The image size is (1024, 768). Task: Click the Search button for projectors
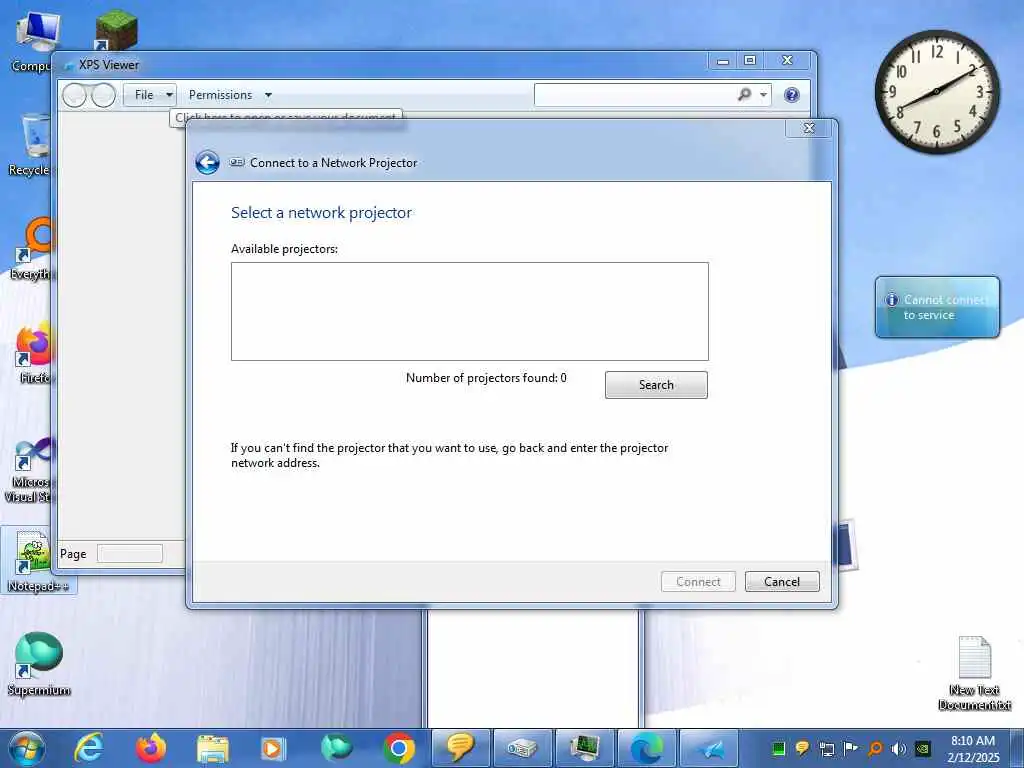[656, 385]
